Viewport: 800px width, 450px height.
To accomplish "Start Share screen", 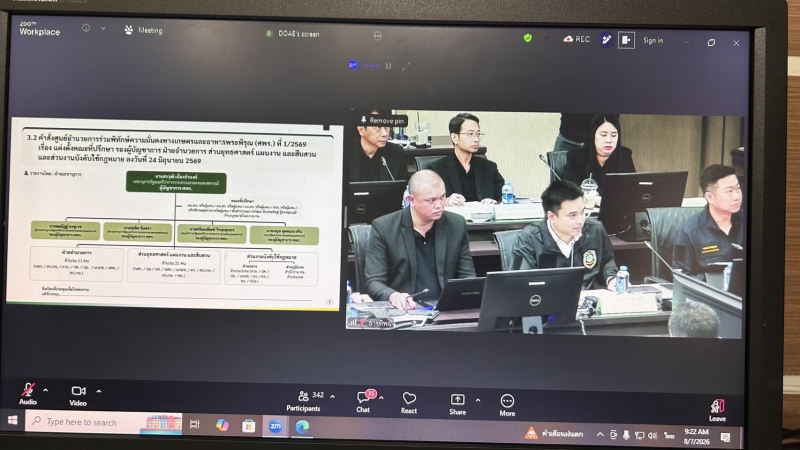I will (x=458, y=404).
